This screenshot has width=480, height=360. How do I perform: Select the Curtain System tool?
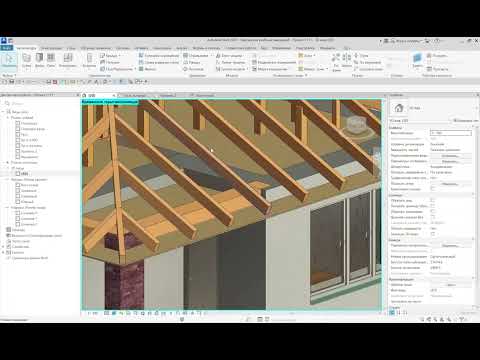pyautogui.click(x=159, y=55)
